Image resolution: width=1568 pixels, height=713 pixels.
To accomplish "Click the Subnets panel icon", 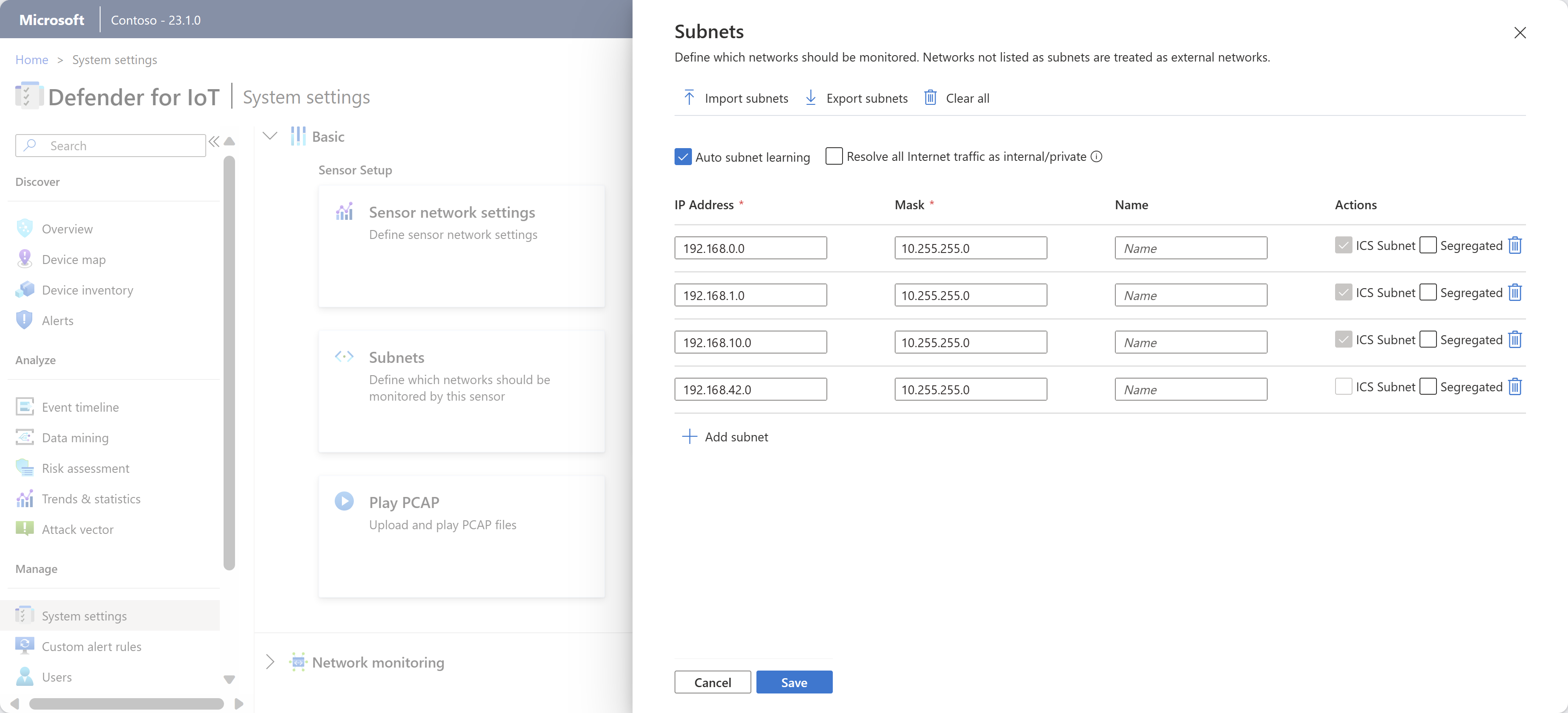I will point(344,356).
